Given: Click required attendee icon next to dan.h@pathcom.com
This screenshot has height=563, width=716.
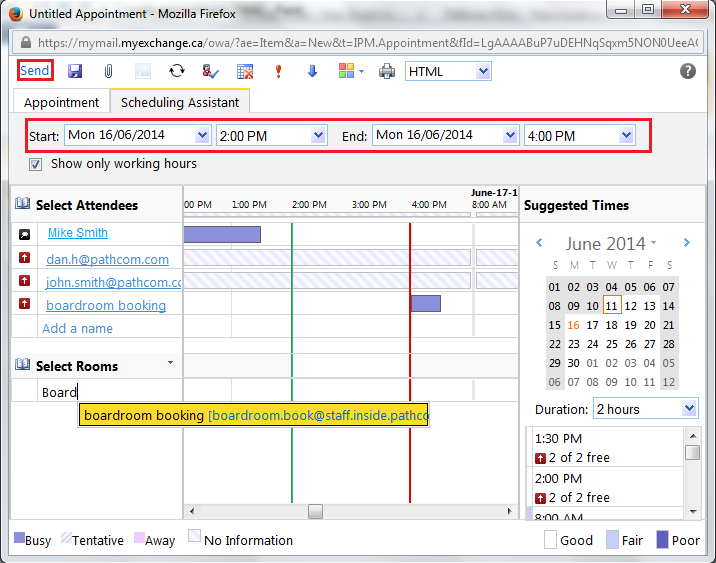Looking at the screenshot, I should (25, 258).
